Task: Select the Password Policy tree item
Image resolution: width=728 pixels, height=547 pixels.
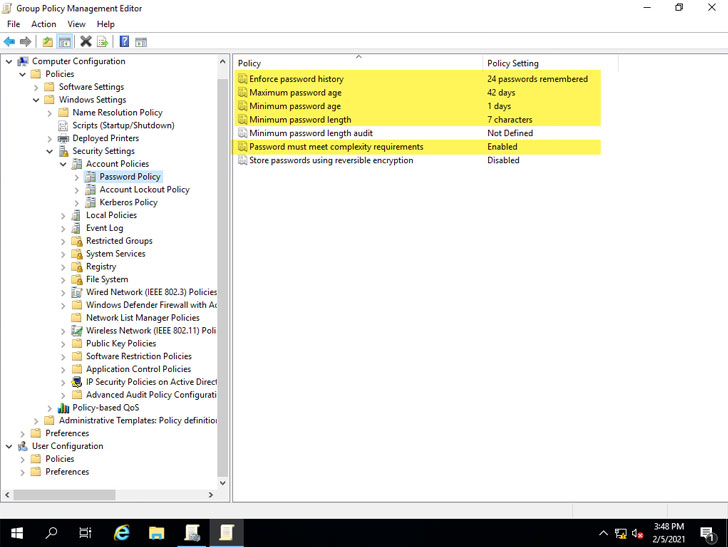Action: click(x=130, y=177)
